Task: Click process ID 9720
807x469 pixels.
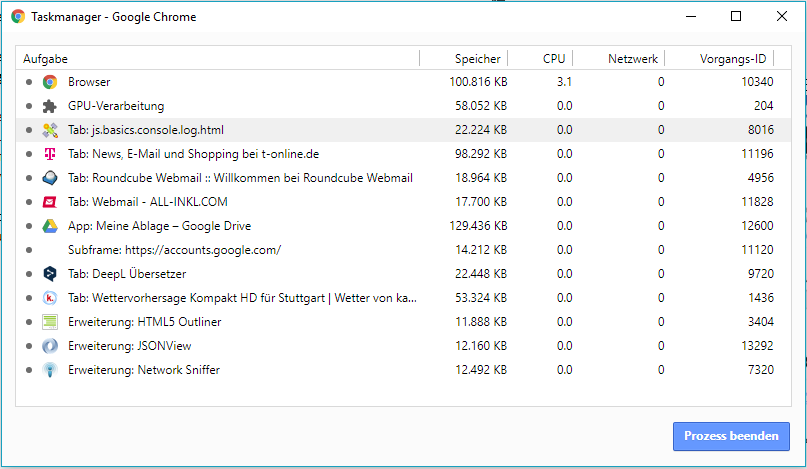Action: pyautogui.click(x=761, y=274)
